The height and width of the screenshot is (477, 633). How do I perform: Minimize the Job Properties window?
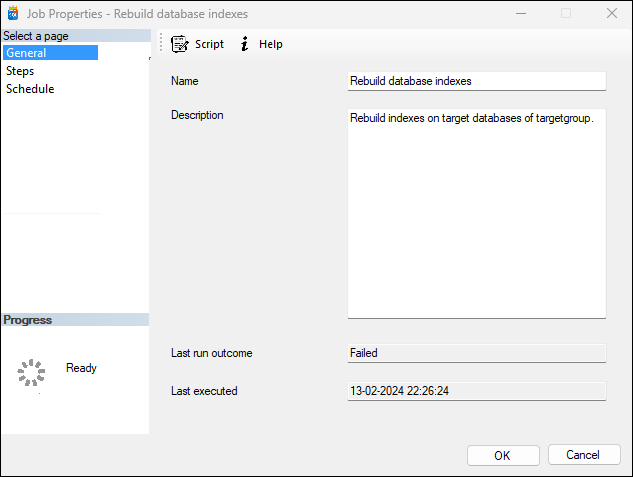521,14
